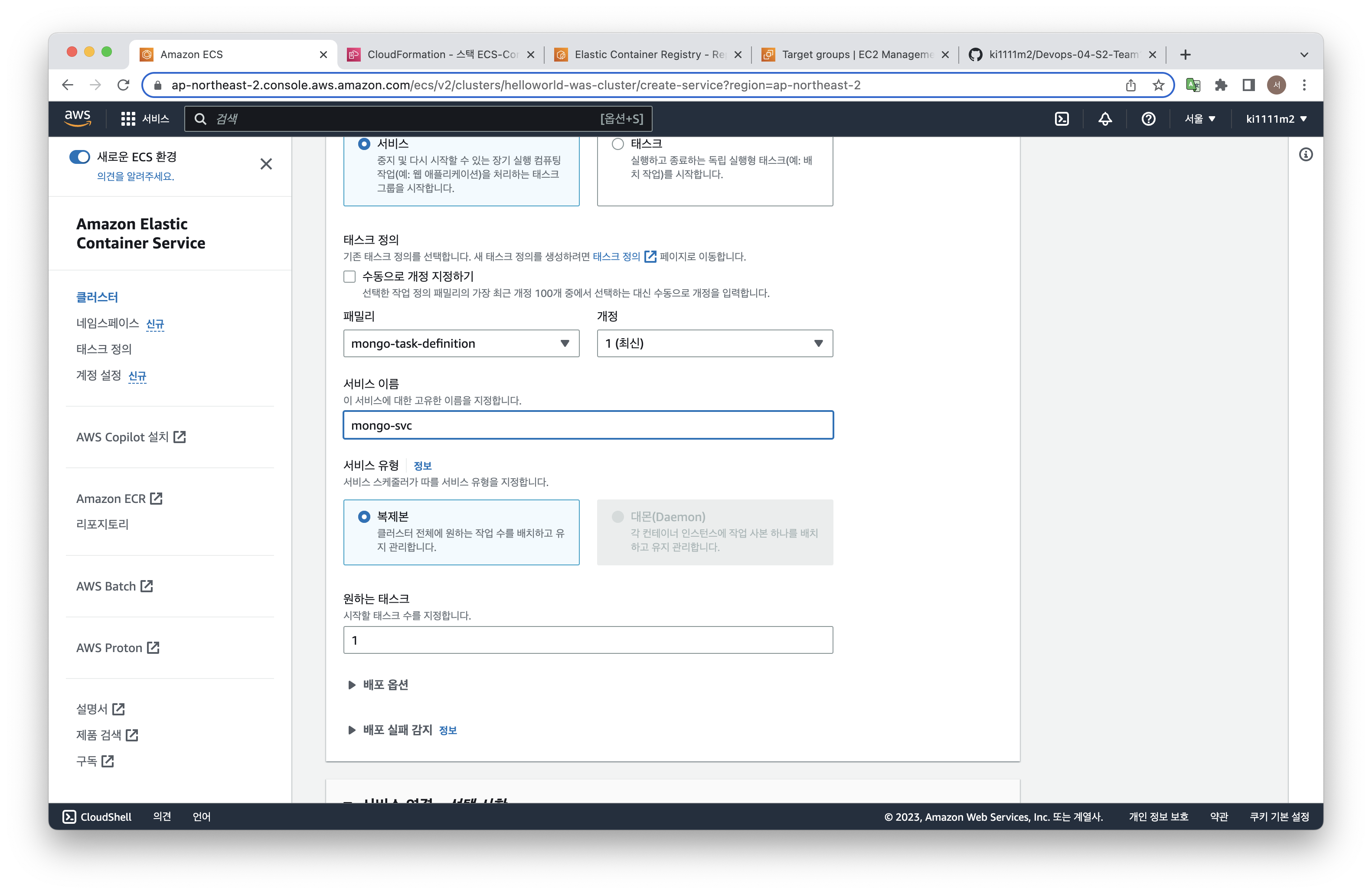Check the 수동으로 개정 지정하기 checkbox
Viewport: 1372px width, 894px height.
[350, 277]
